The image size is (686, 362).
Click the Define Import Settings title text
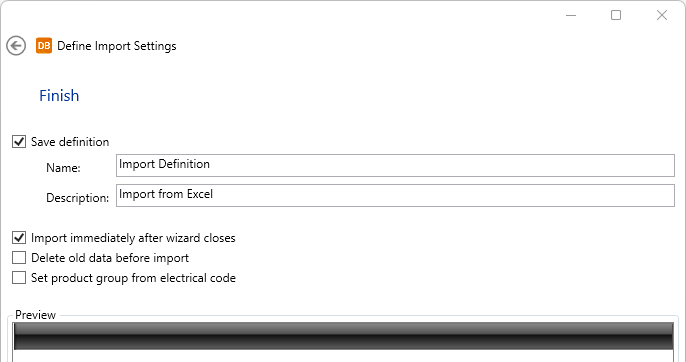(x=117, y=46)
